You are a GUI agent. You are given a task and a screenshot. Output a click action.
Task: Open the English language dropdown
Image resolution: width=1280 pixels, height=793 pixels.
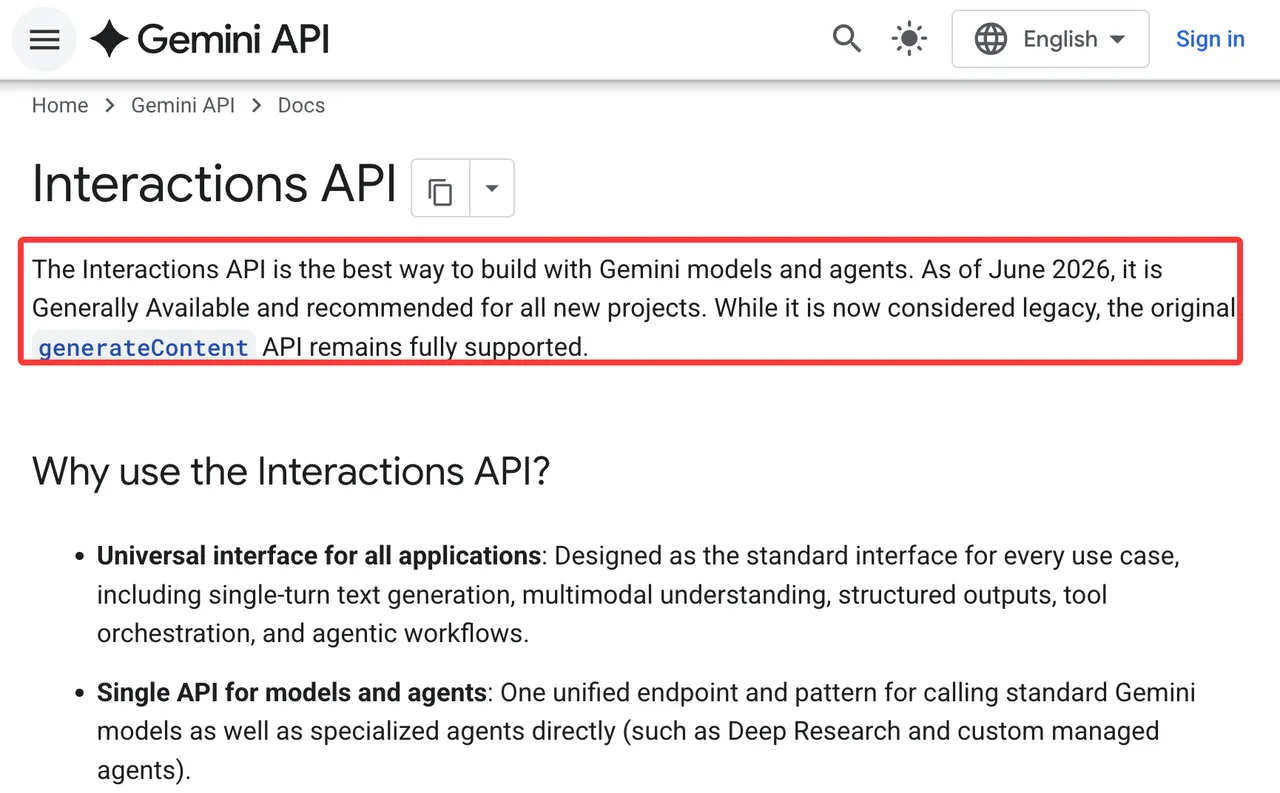coord(1050,40)
